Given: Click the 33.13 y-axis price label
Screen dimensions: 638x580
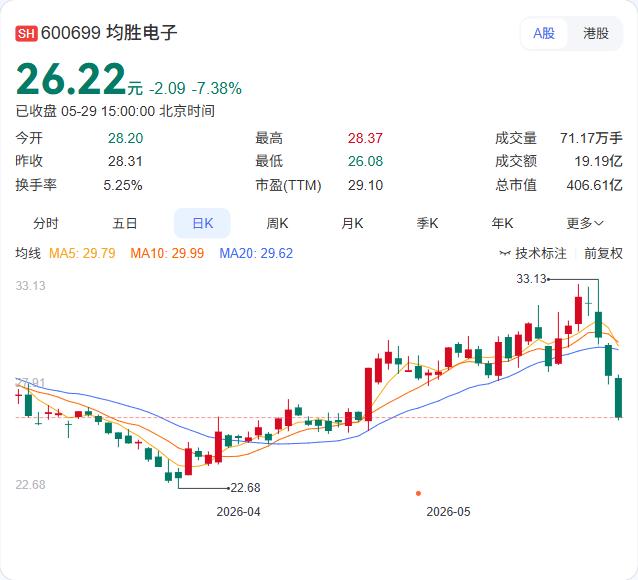Looking at the screenshot, I should click(31, 285).
